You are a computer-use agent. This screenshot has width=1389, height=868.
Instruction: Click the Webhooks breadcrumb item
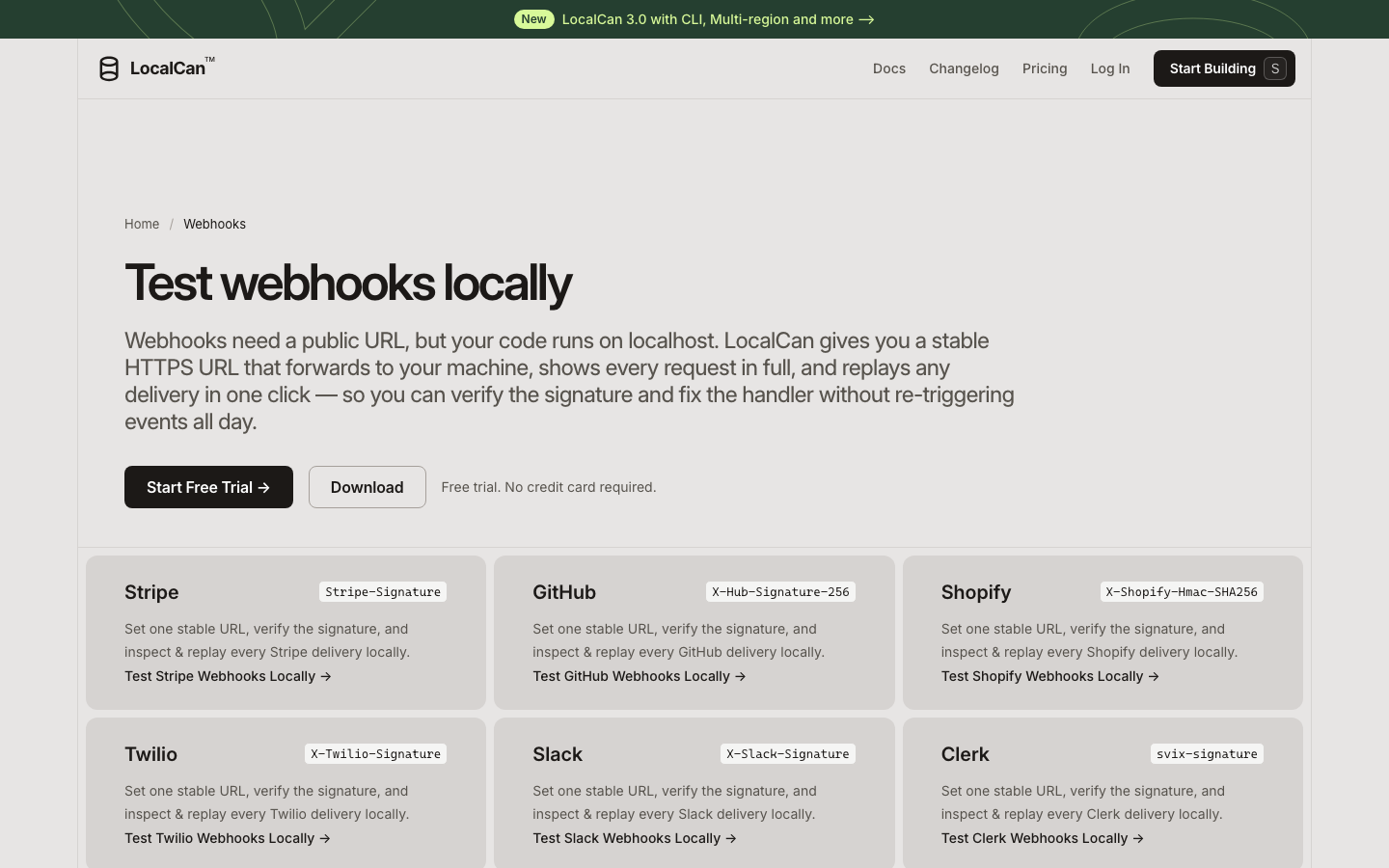click(214, 224)
